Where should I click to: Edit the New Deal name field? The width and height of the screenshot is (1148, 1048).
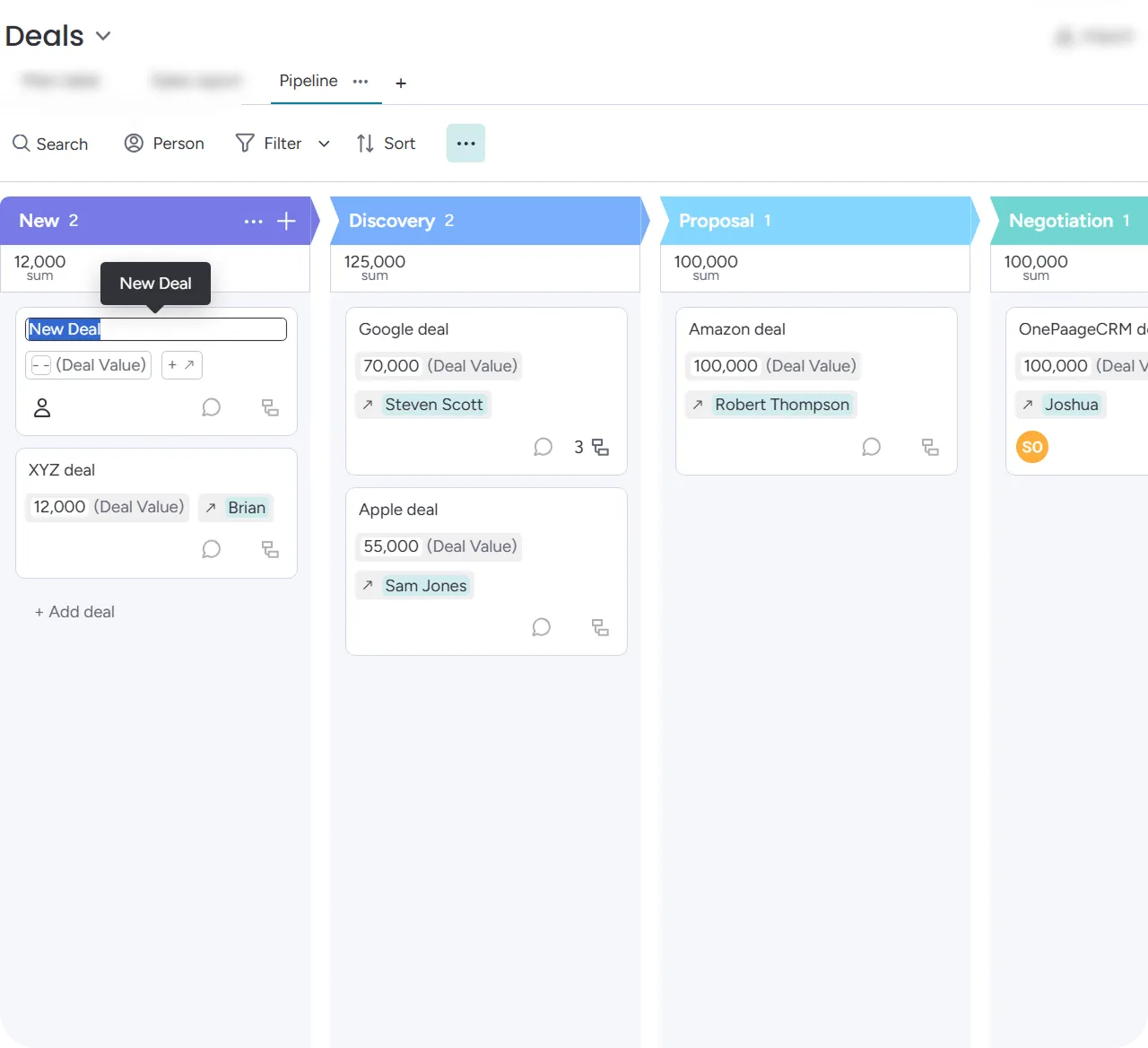tap(156, 329)
